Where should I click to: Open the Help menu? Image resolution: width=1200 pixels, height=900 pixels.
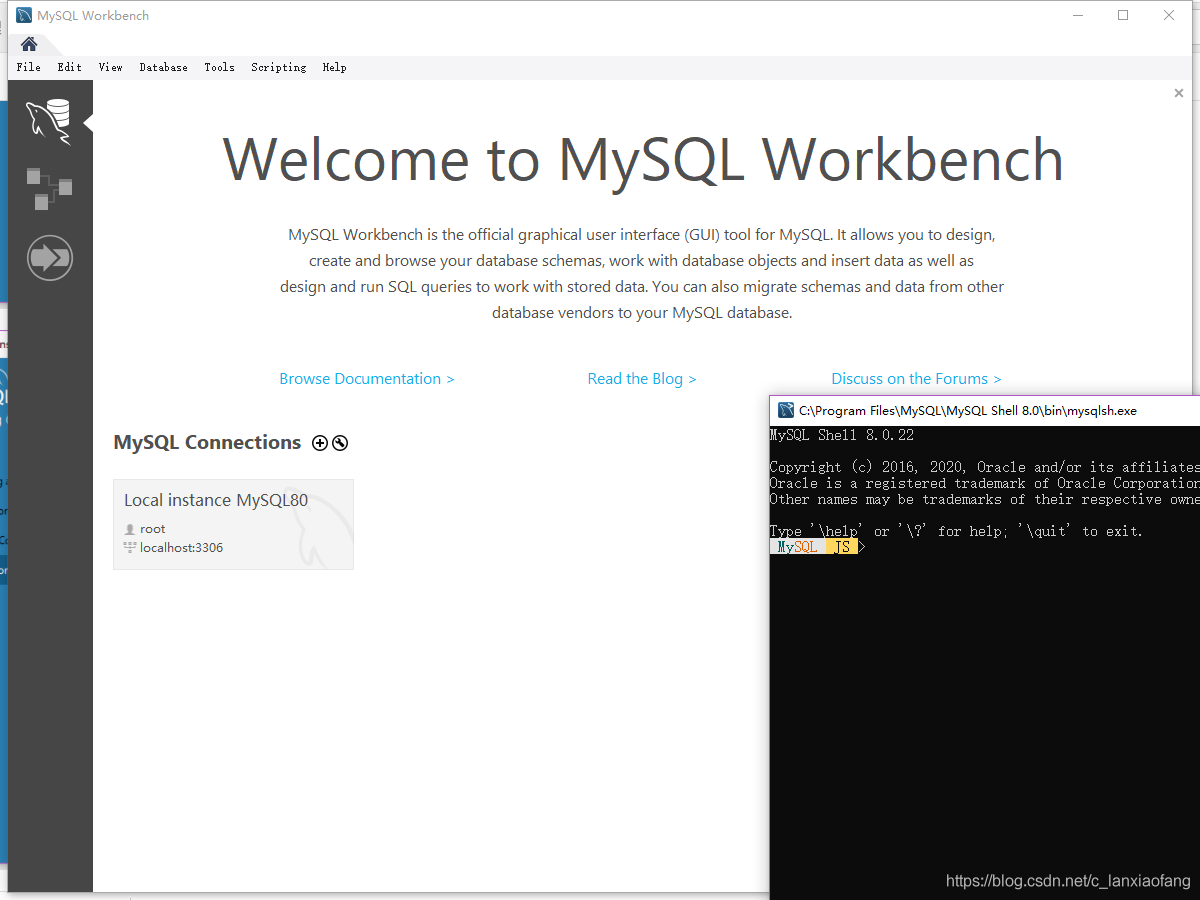(334, 67)
